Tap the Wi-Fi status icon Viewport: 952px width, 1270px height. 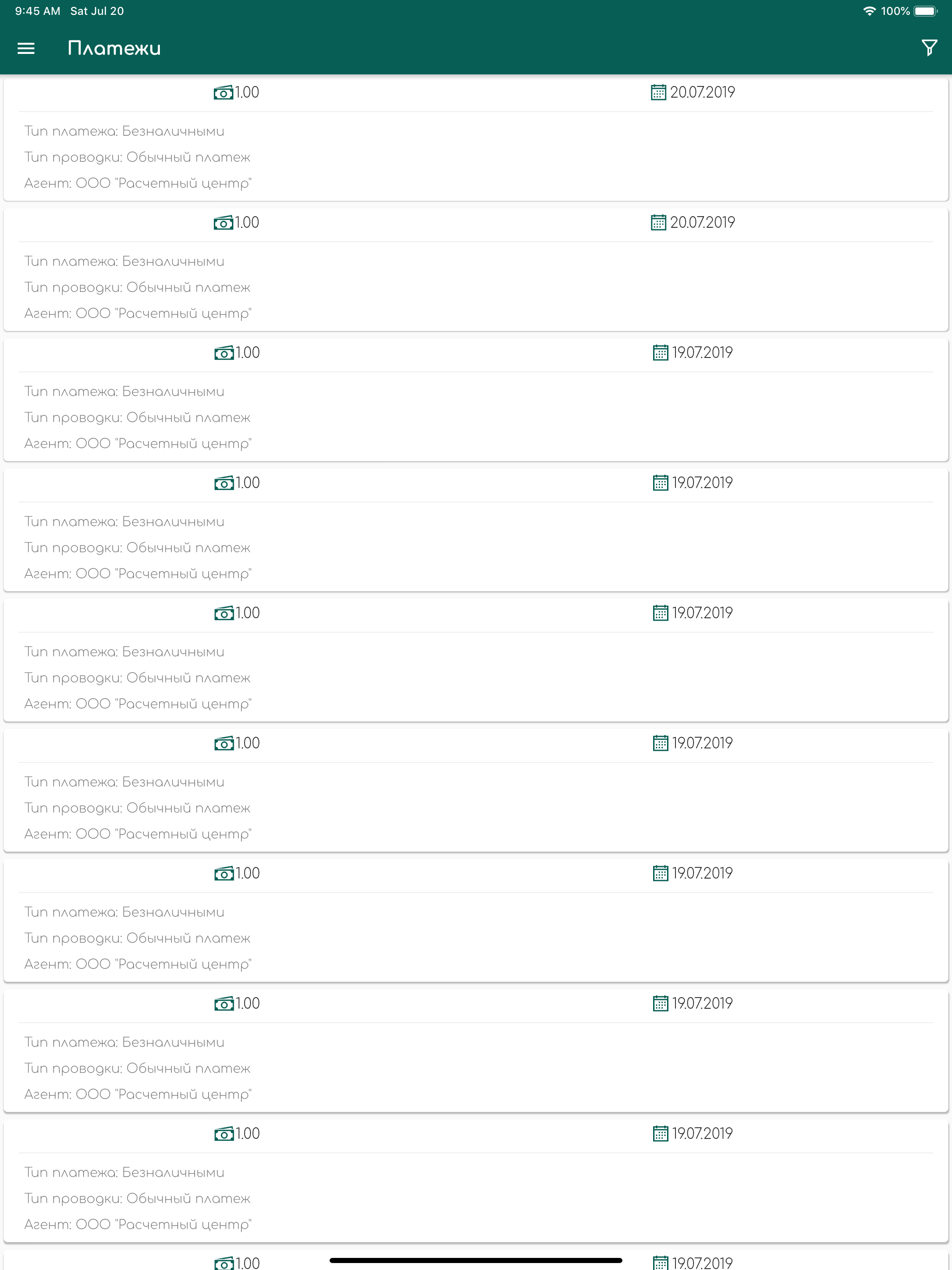tap(869, 11)
